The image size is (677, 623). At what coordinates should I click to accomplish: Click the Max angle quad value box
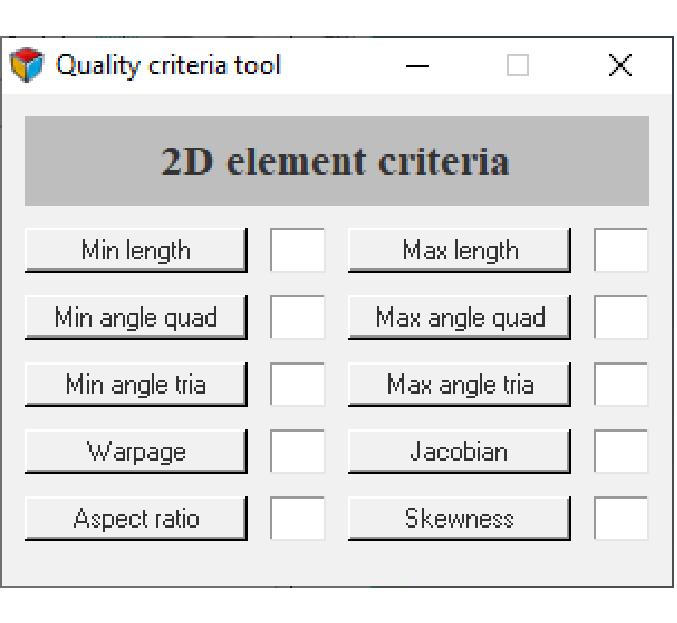tap(621, 318)
